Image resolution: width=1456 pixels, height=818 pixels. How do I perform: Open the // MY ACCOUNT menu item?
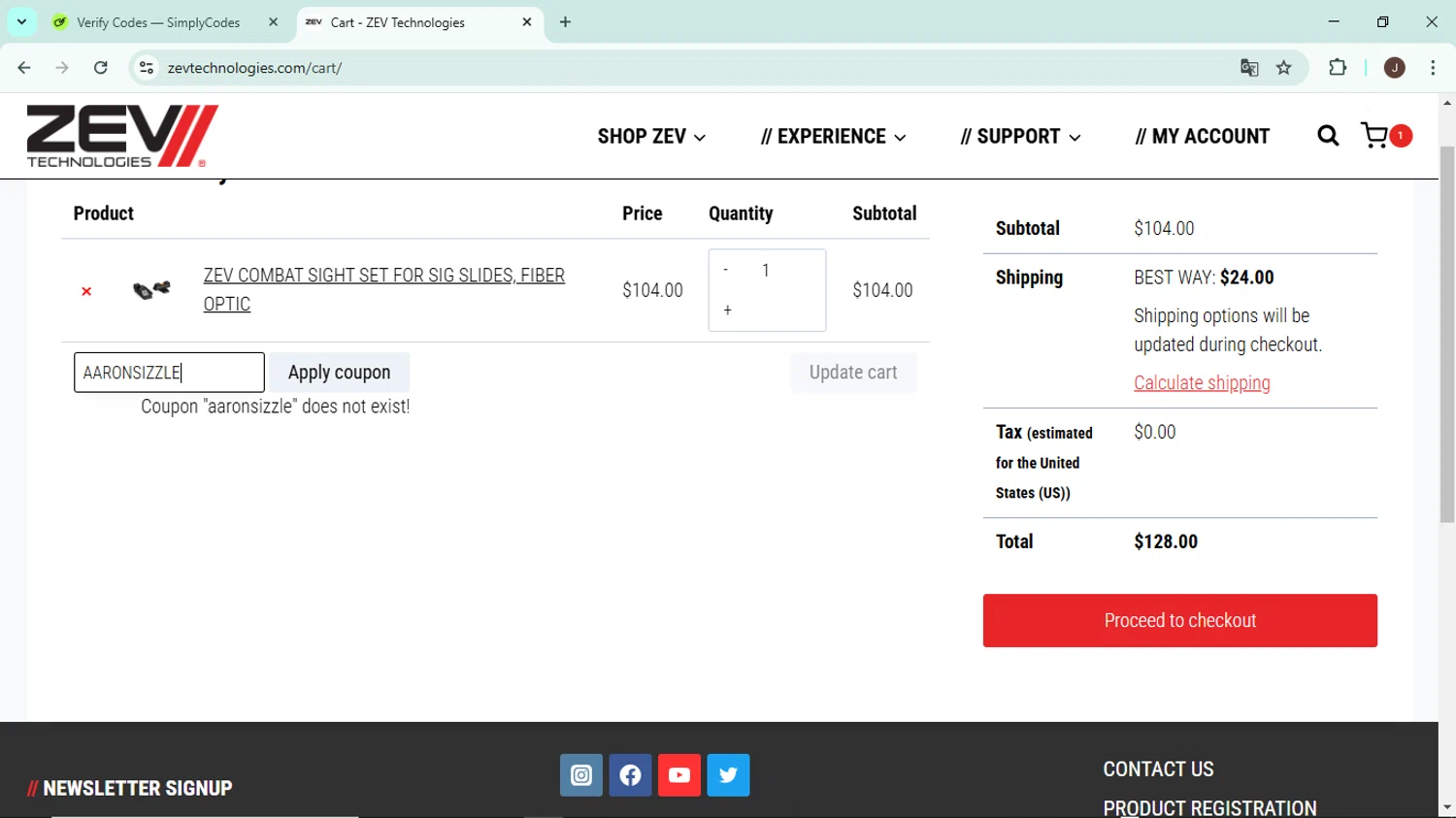(x=1202, y=137)
